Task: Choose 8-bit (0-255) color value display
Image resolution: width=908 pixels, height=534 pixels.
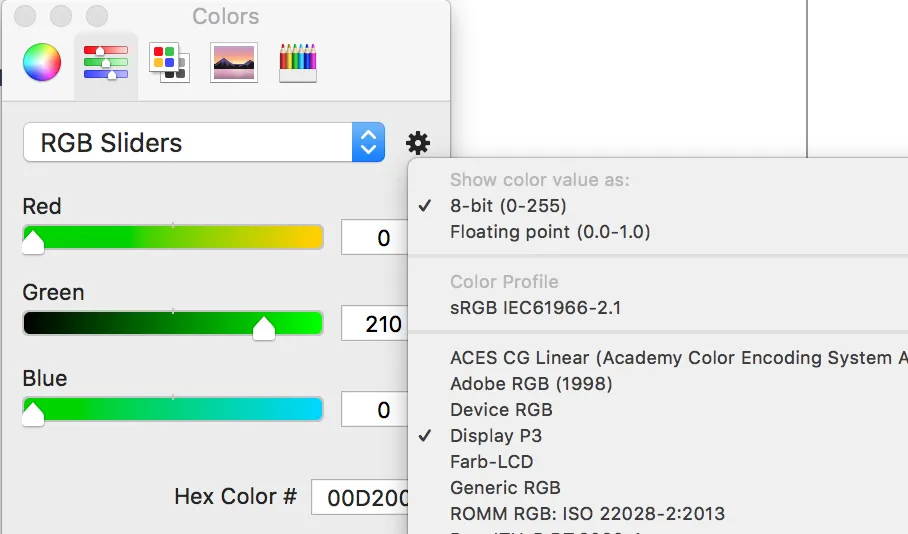Action: click(508, 206)
